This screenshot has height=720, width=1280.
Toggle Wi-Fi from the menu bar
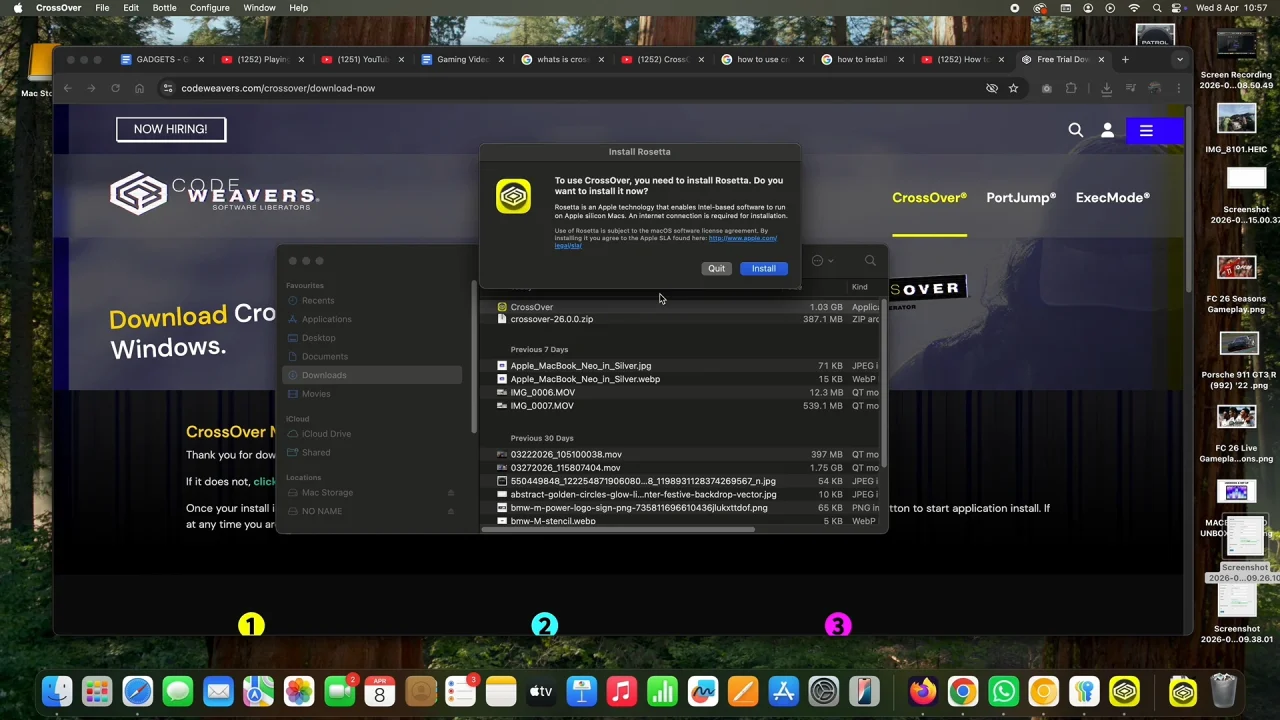(1133, 8)
